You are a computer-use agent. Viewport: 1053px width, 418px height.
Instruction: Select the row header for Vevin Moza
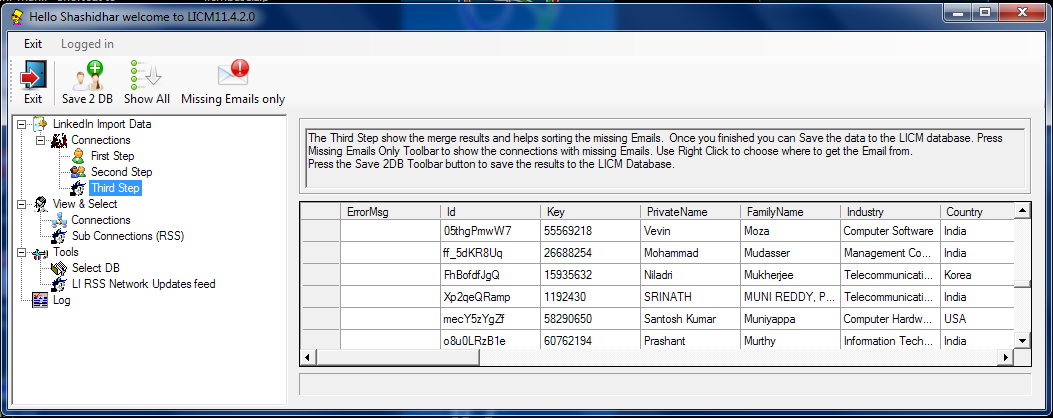coord(321,231)
